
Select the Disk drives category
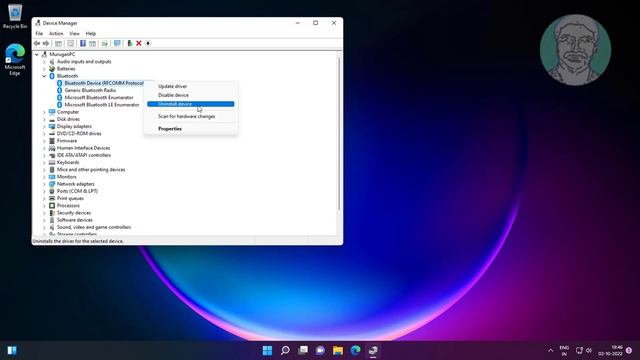68,119
